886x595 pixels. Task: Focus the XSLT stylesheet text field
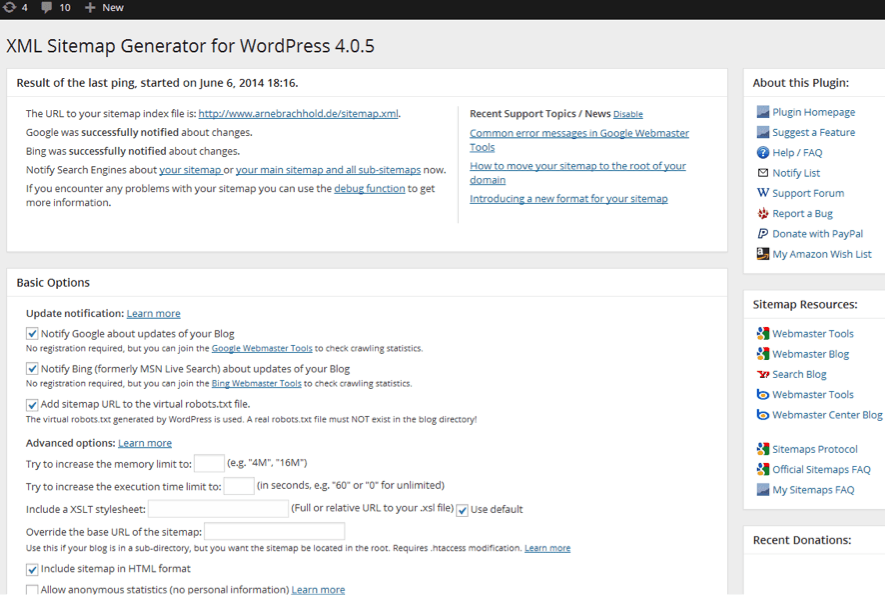pos(218,509)
